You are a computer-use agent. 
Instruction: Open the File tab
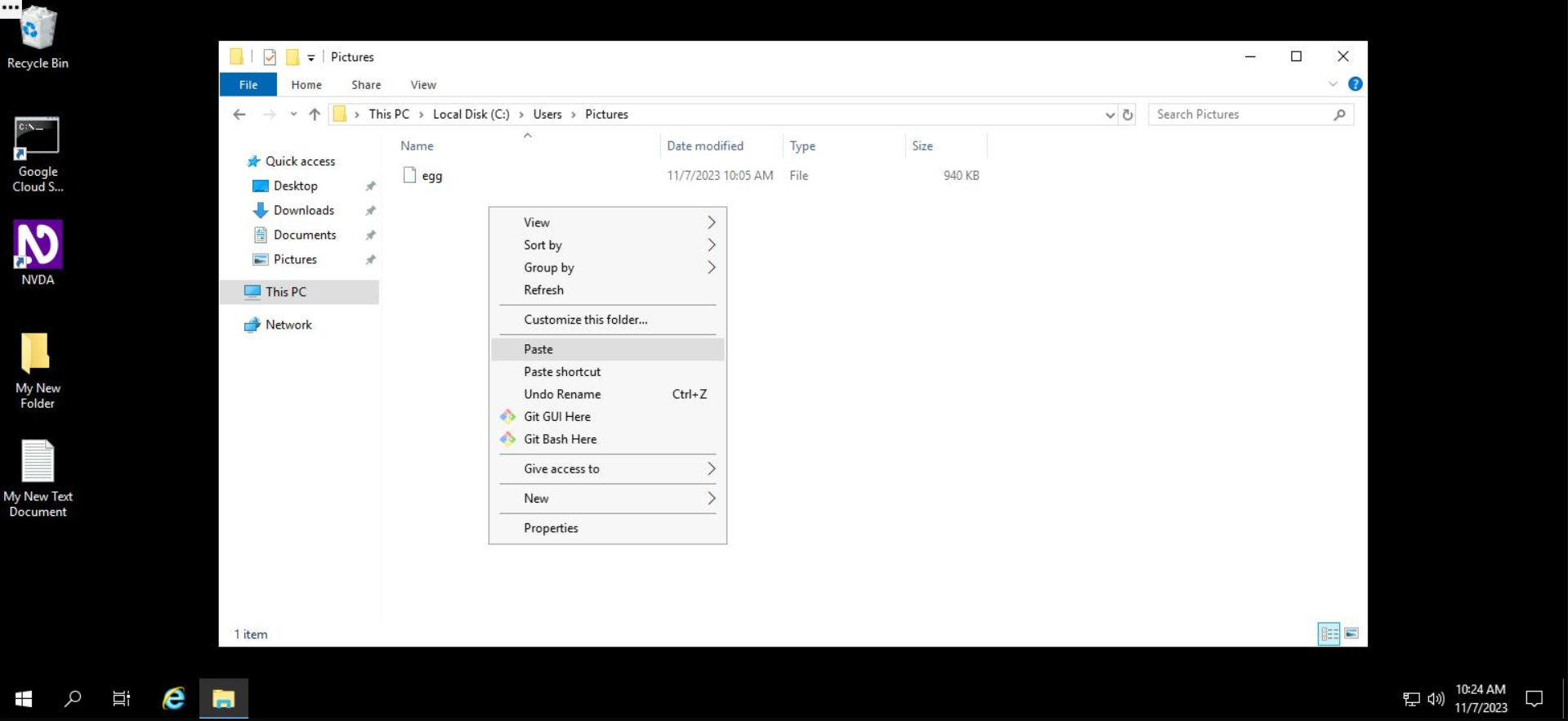coord(248,84)
